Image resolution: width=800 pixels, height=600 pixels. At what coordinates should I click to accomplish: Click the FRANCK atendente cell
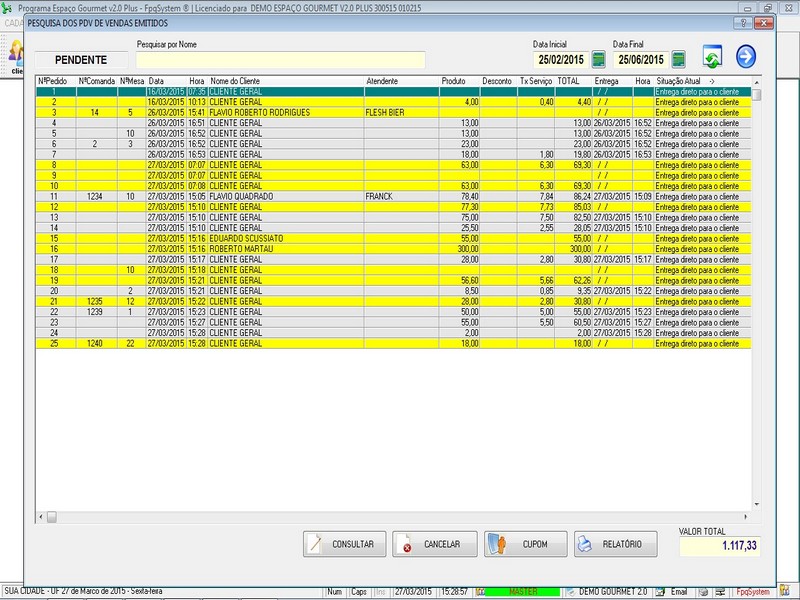pyautogui.click(x=402, y=196)
